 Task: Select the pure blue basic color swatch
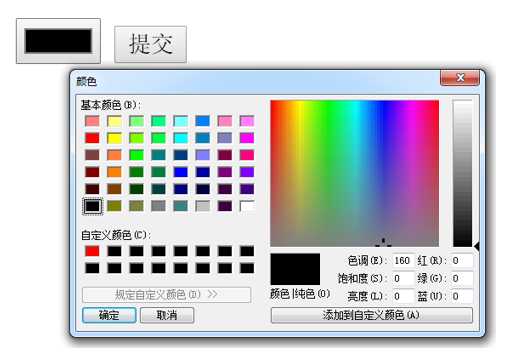click(181, 172)
